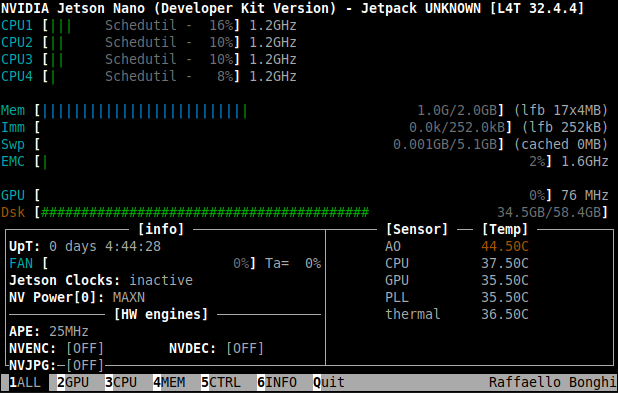Click the FAN speed bar
This screenshot has width=618, height=393.
pos(150,263)
